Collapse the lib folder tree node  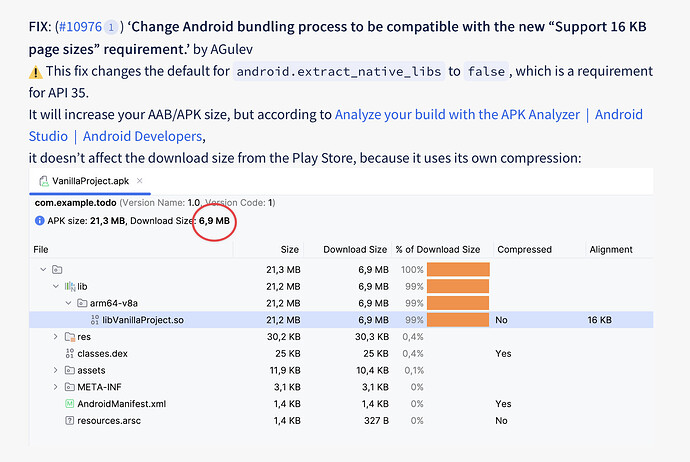[56, 286]
